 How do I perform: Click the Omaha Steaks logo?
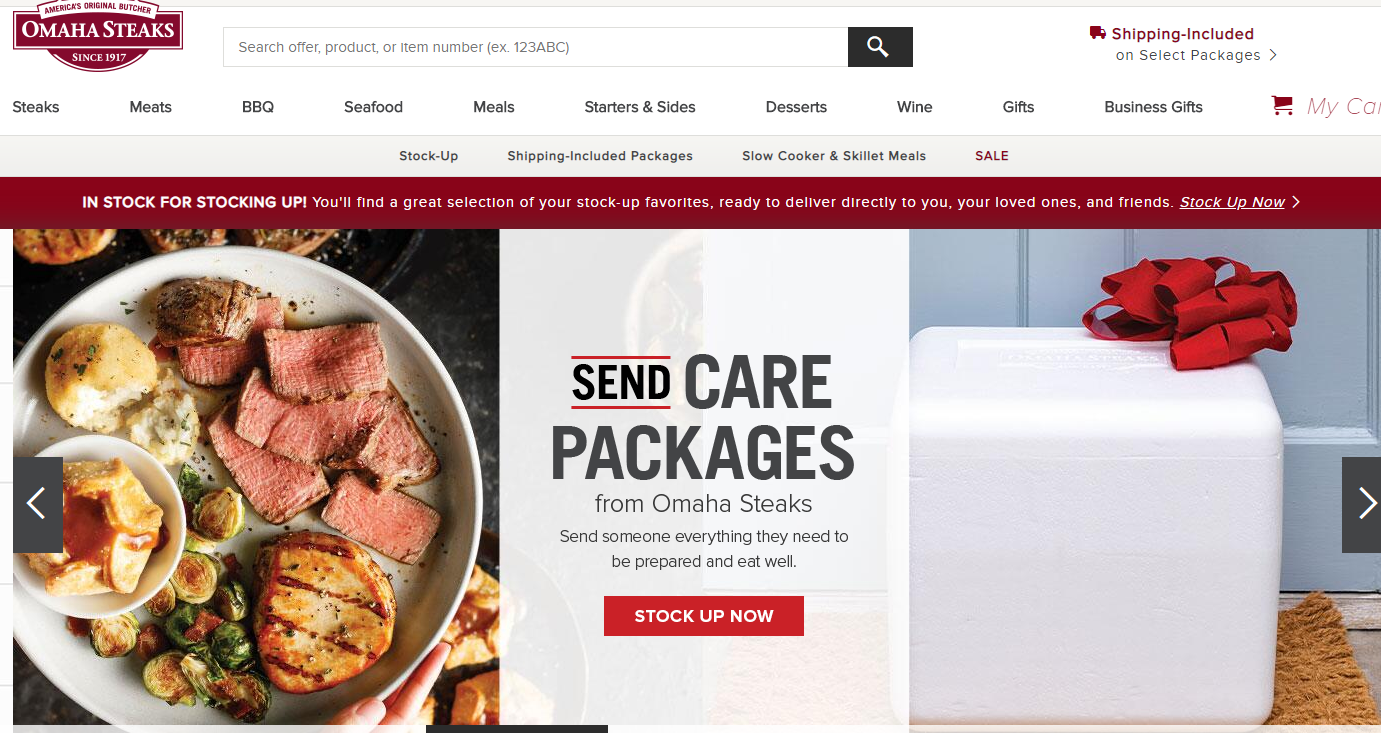click(98, 36)
